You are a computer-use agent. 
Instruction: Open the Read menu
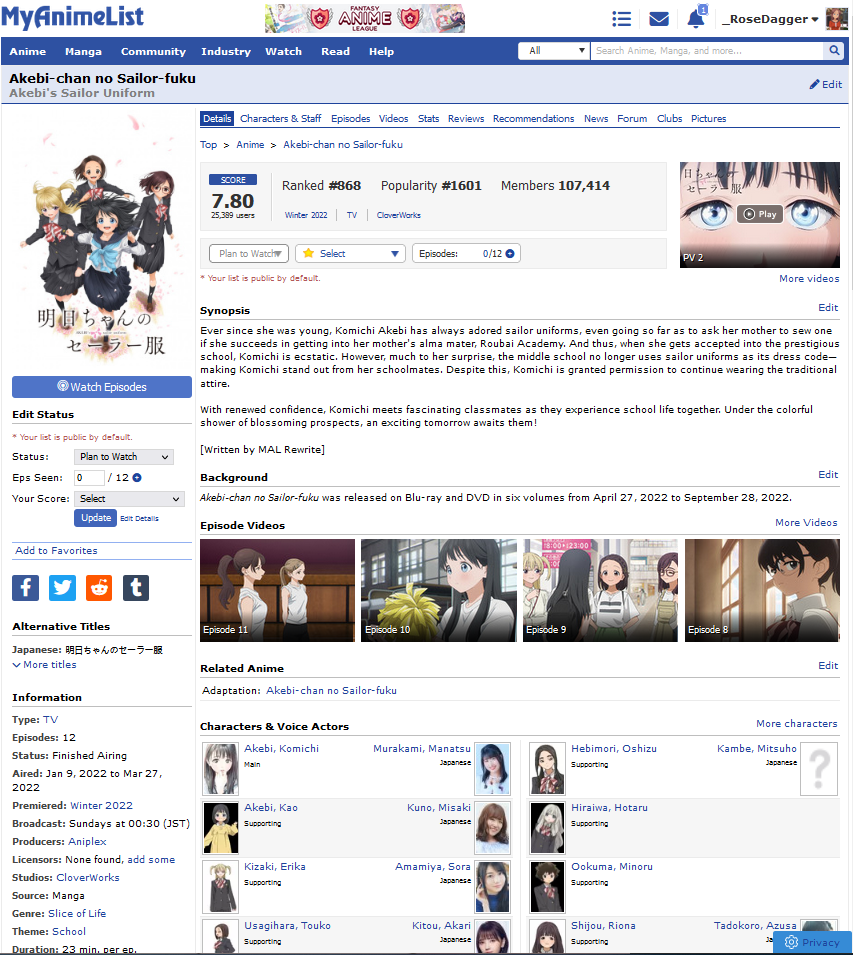335,51
